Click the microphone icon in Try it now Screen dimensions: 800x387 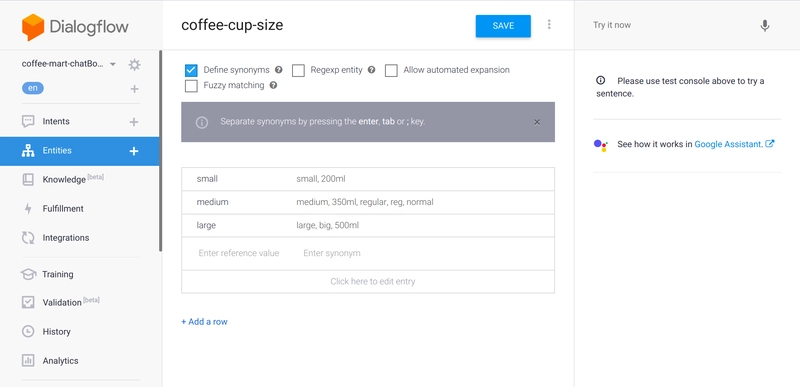[x=764, y=25]
